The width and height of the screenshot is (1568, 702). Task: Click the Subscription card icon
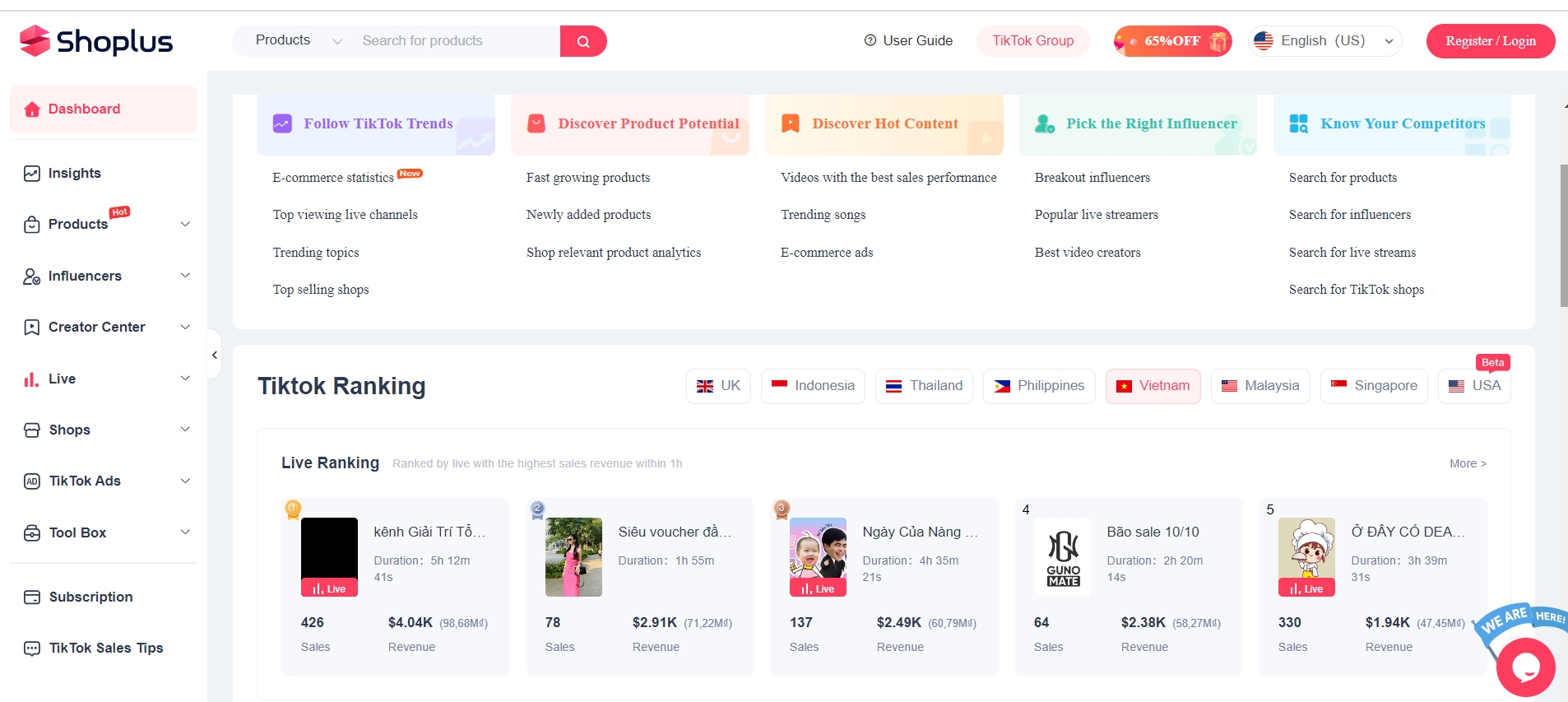tap(32, 597)
